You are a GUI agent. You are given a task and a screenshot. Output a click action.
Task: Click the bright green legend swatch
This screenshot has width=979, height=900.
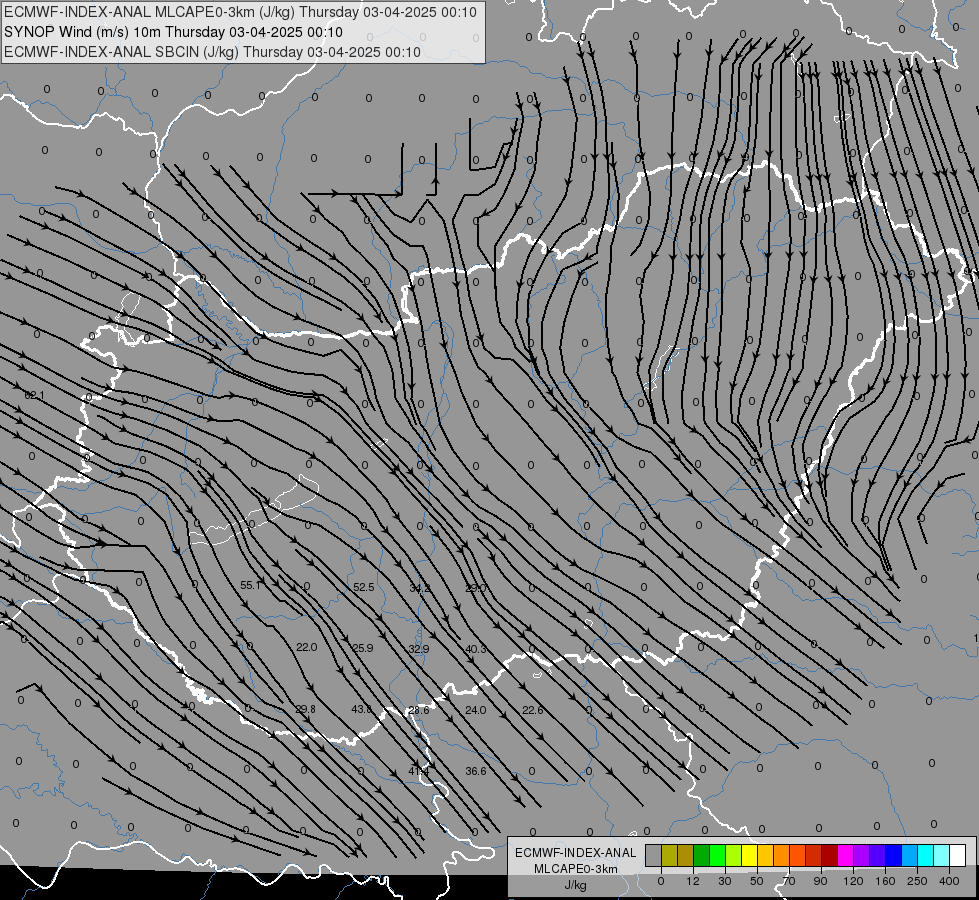pyautogui.click(x=717, y=855)
